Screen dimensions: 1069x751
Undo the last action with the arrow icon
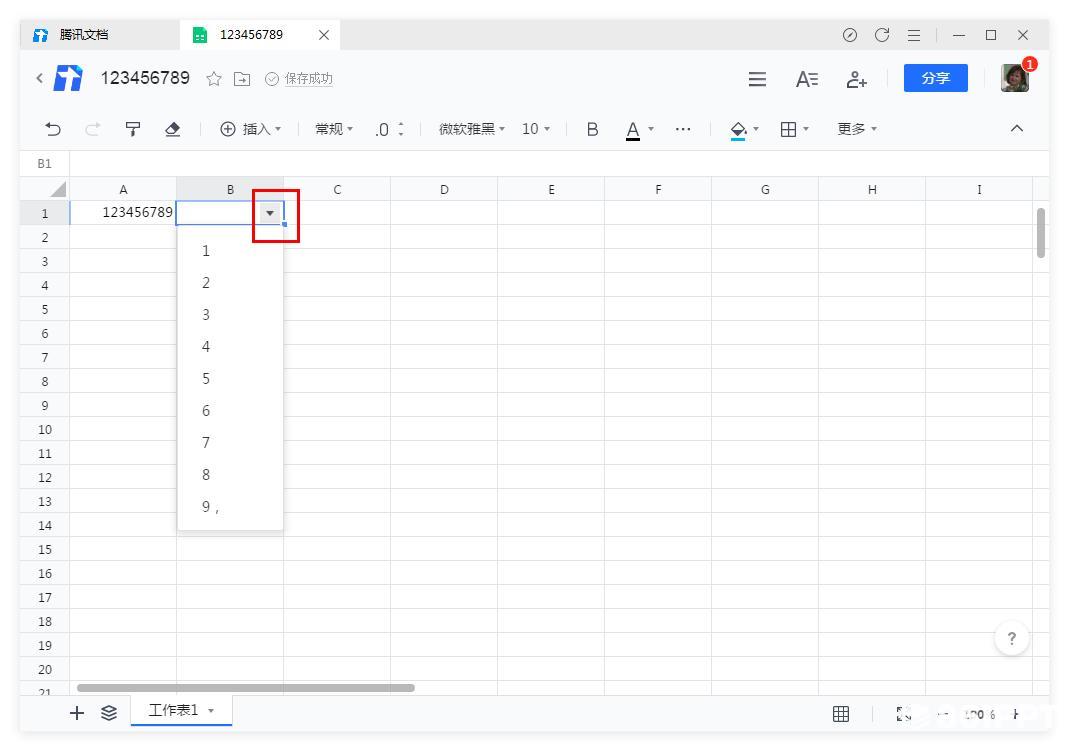[x=52, y=129]
